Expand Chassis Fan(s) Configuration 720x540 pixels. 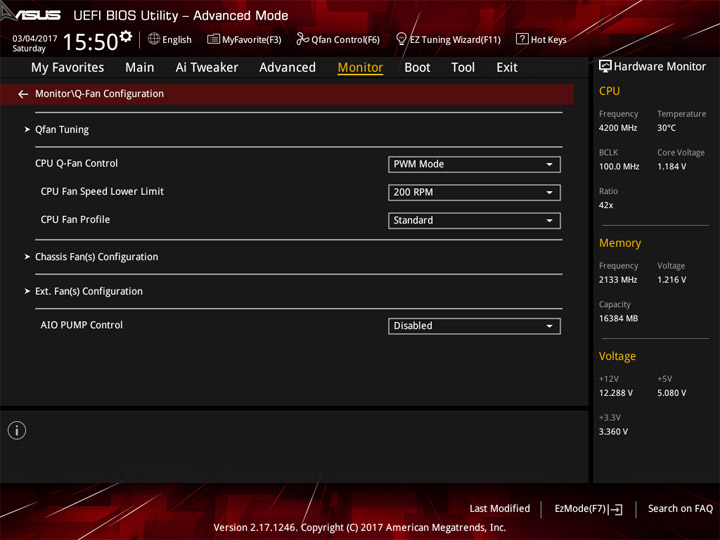pyautogui.click(x=96, y=257)
